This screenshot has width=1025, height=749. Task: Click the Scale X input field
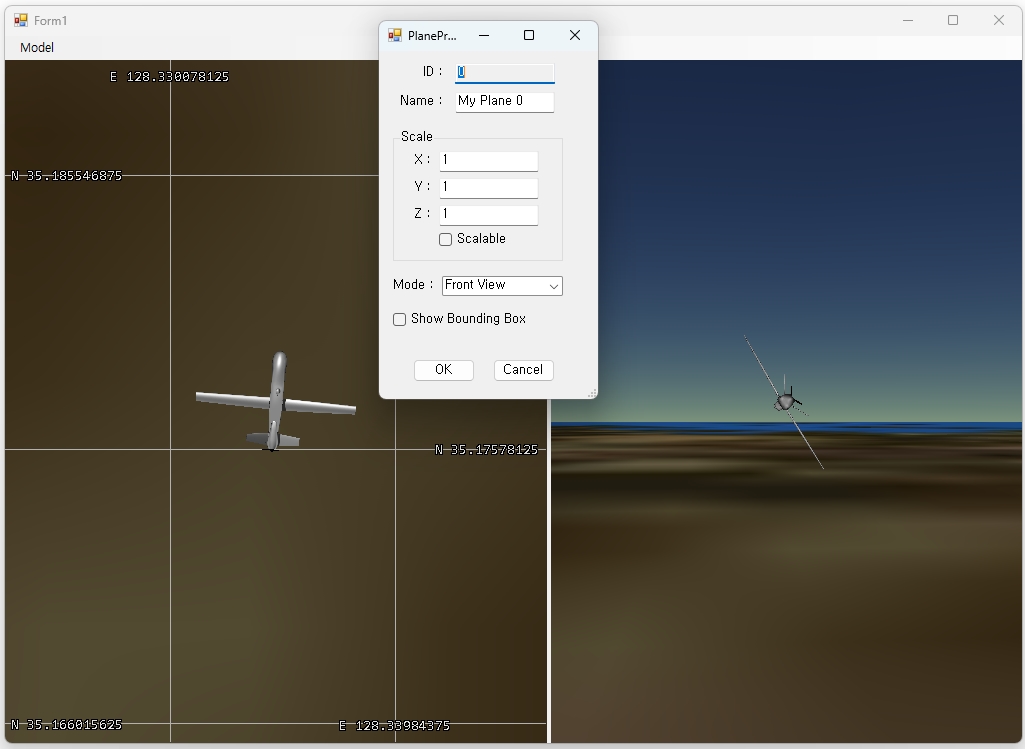tap(489, 161)
